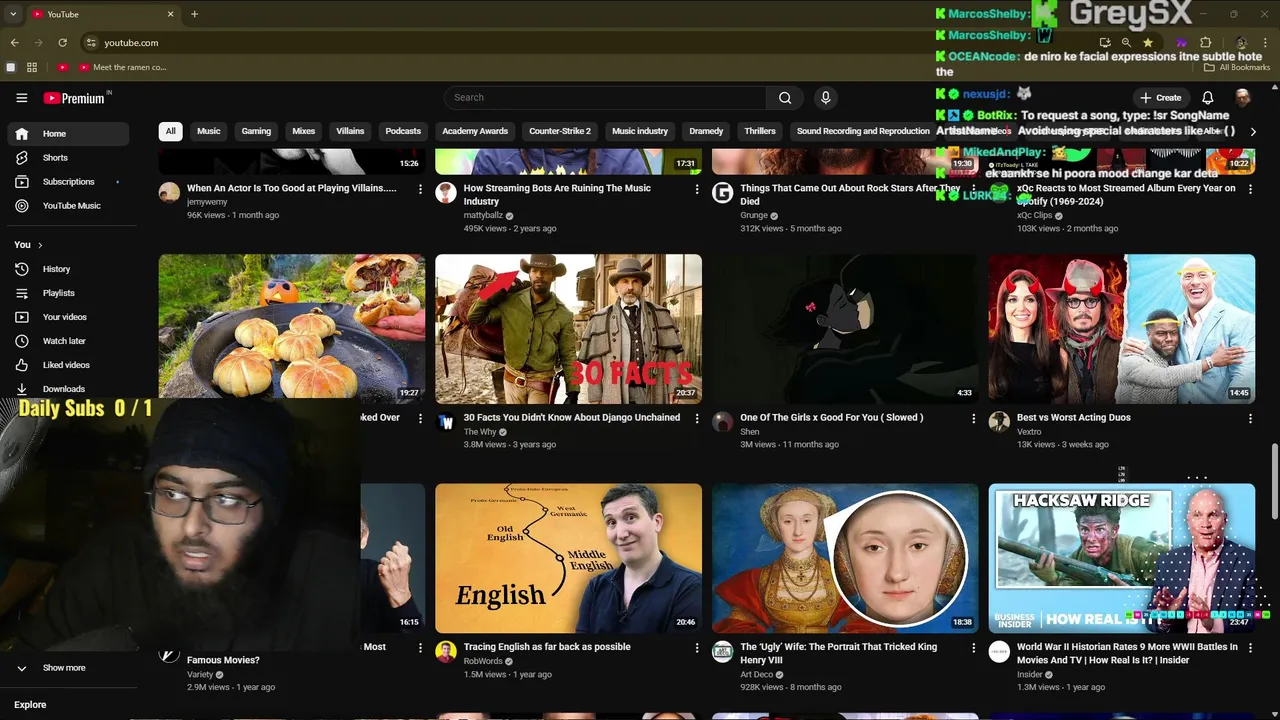Image resolution: width=1280 pixels, height=720 pixels.
Task: Click the youtube.com address bar
Action: [131, 43]
